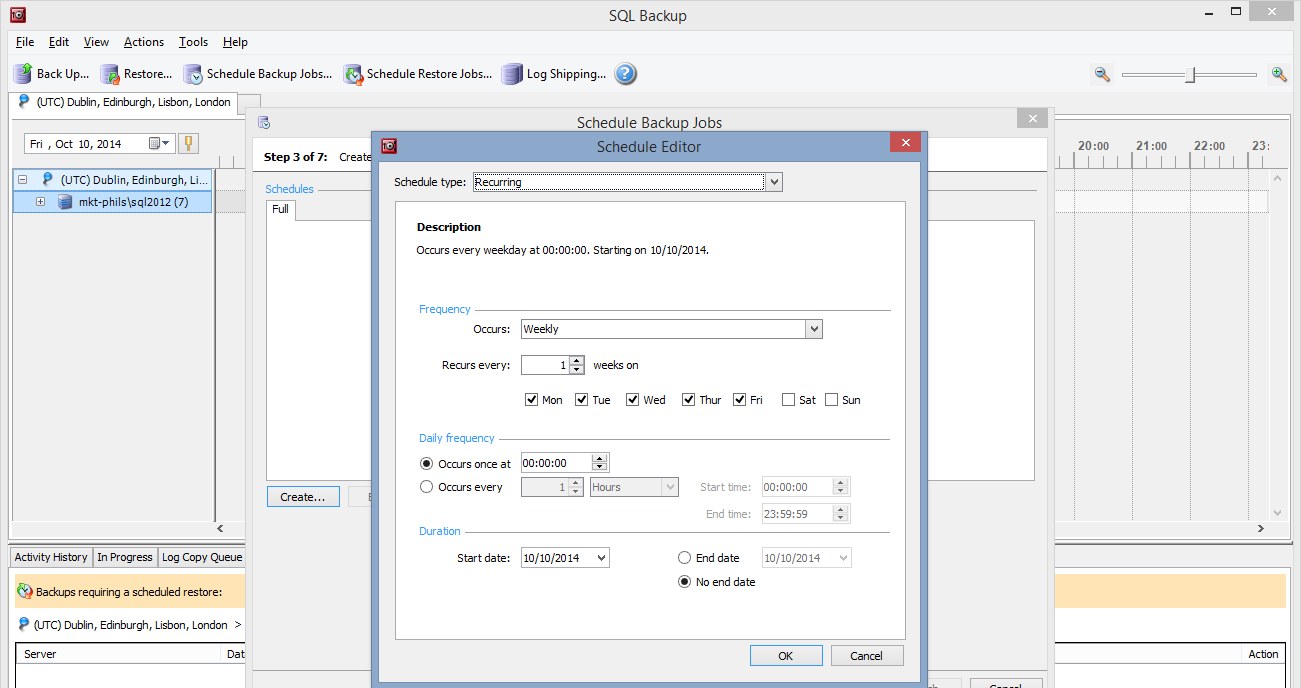The height and width of the screenshot is (688, 1301).
Task: Click the timeline zoom slider handle
Action: click(1190, 74)
